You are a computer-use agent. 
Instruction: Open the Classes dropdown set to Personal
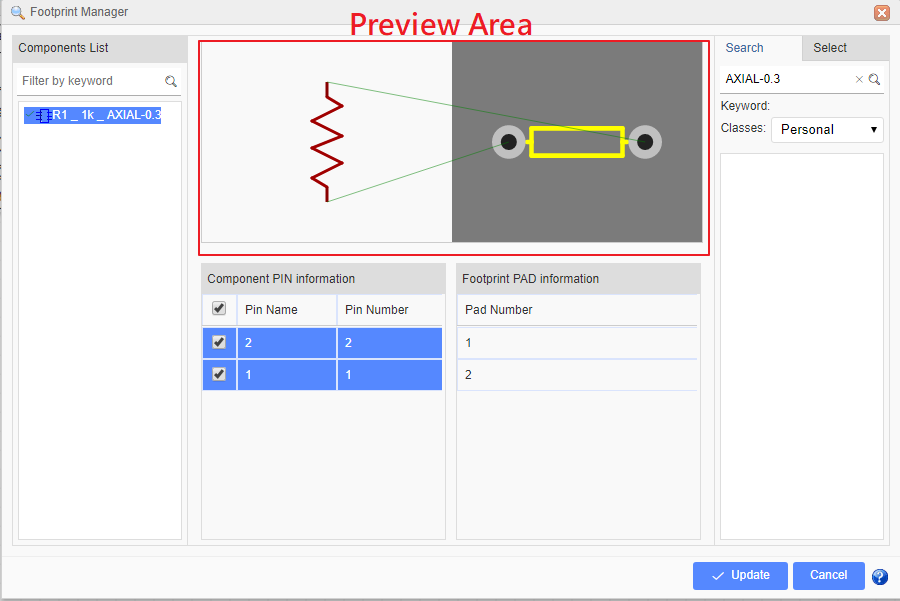(x=827, y=129)
